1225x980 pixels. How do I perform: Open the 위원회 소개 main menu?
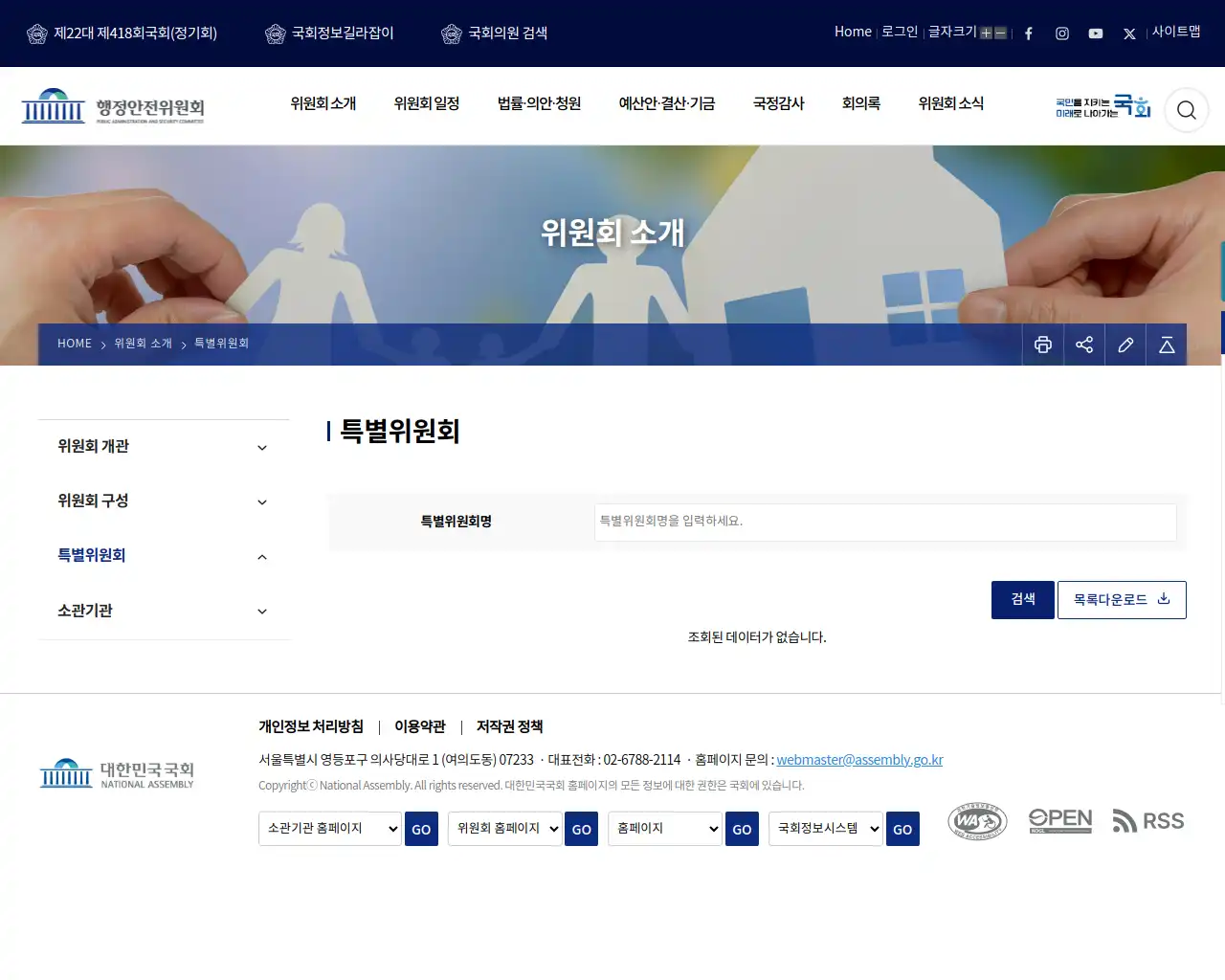pyautogui.click(x=323, y=103)
